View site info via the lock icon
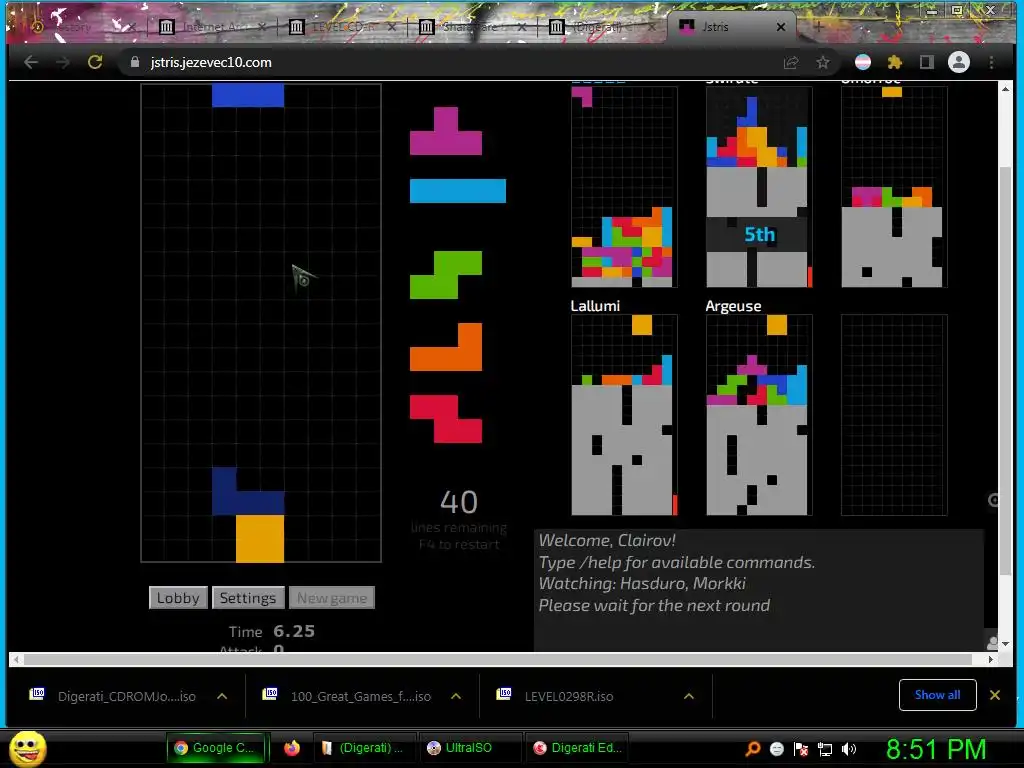 click(135, 62)
